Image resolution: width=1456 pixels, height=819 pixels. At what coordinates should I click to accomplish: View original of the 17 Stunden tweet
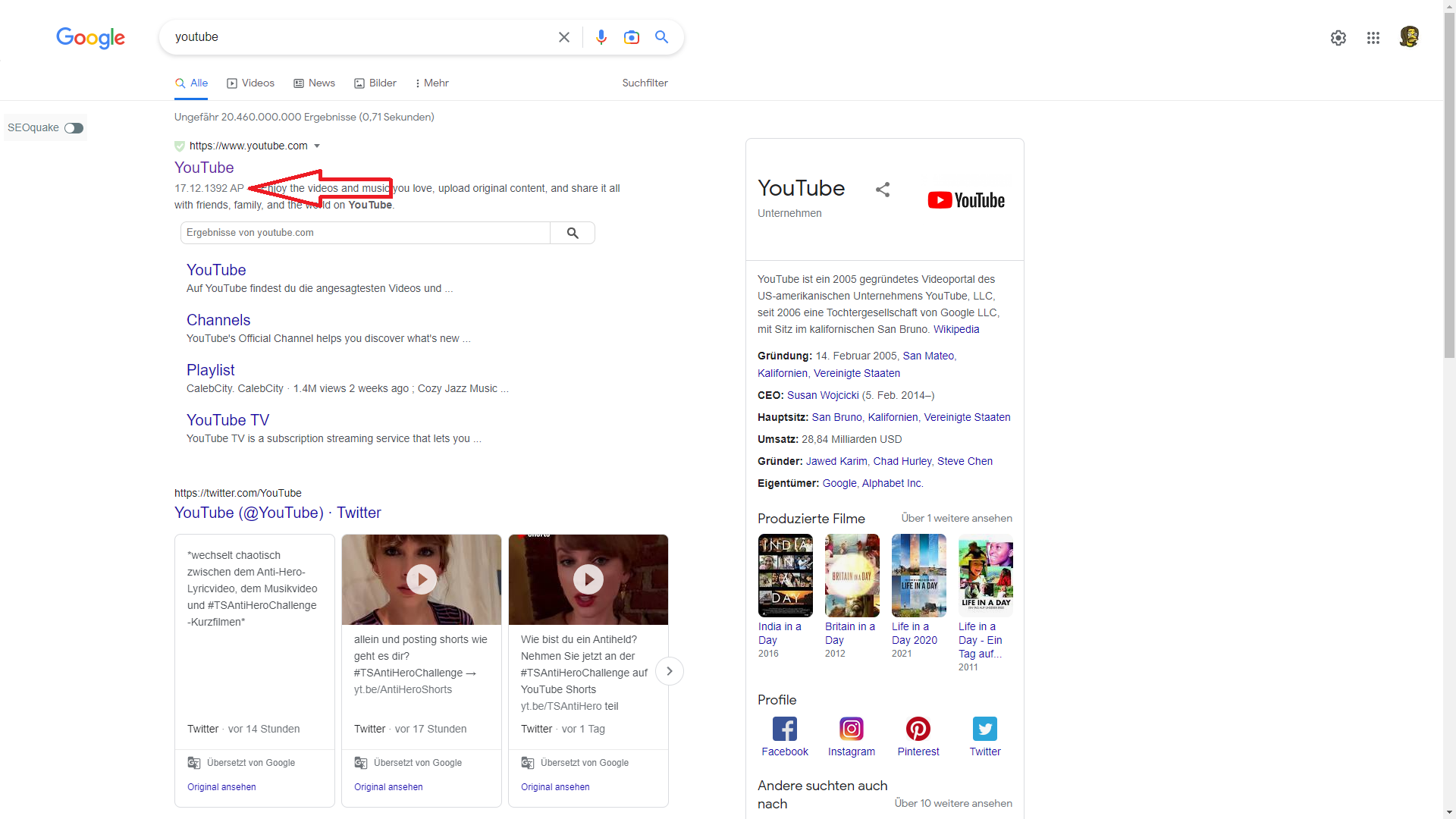point(388,787)
